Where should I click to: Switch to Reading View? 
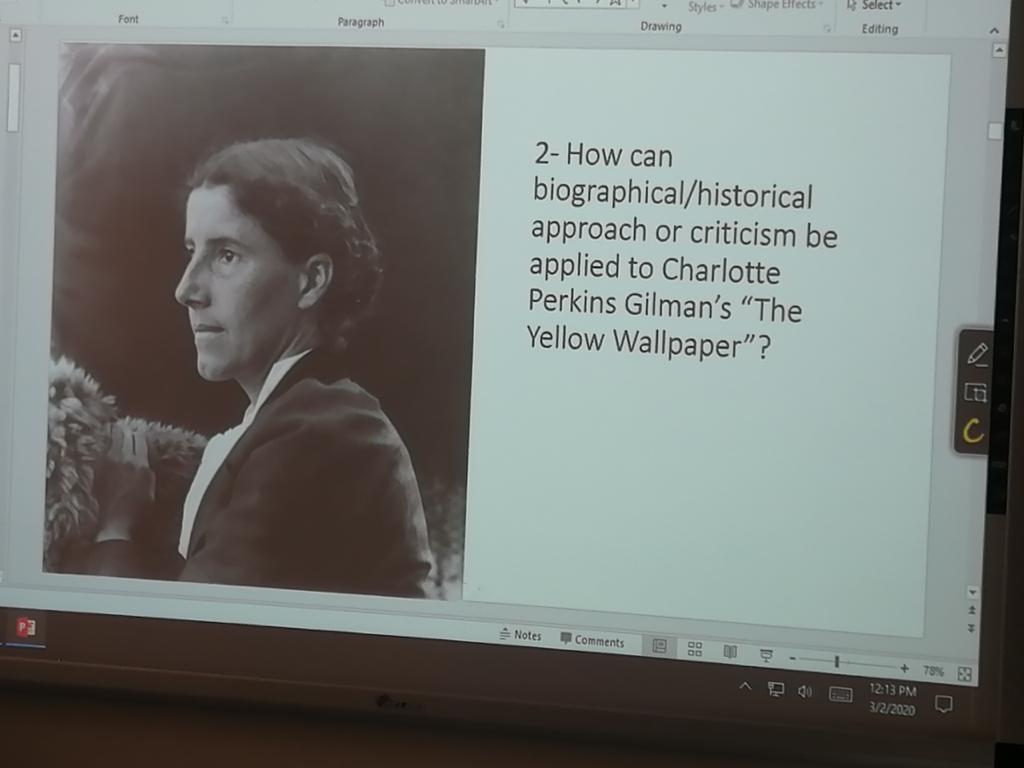(730, 652)
